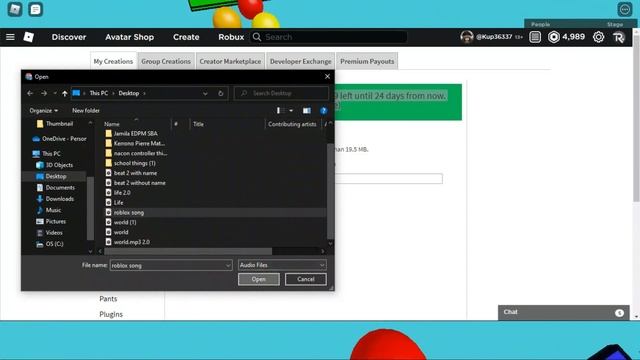Select the 'world.mp3 2.0' audio file
The width and height of the screenshot is (640, 360).
click(131, 242)
